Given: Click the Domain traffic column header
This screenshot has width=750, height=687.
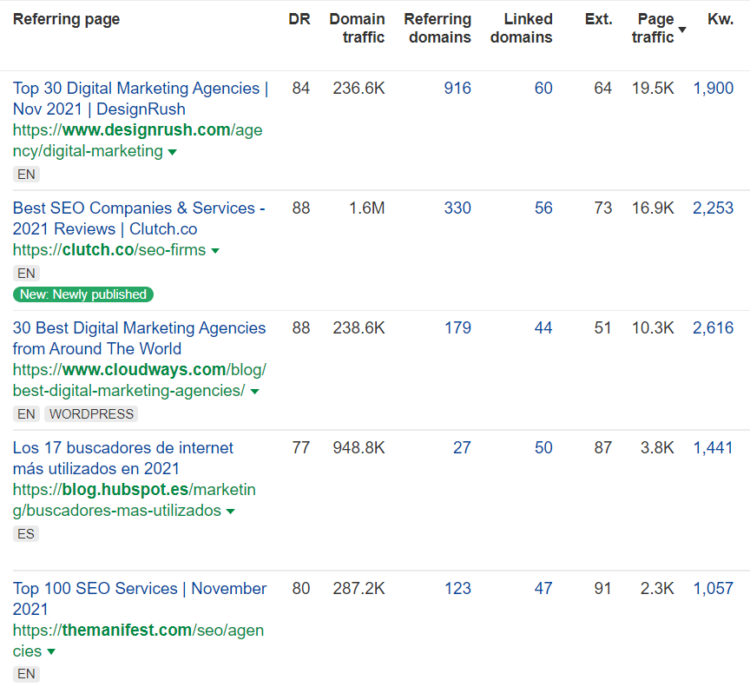Looking at the screenshot, I should tap(357, 28).
